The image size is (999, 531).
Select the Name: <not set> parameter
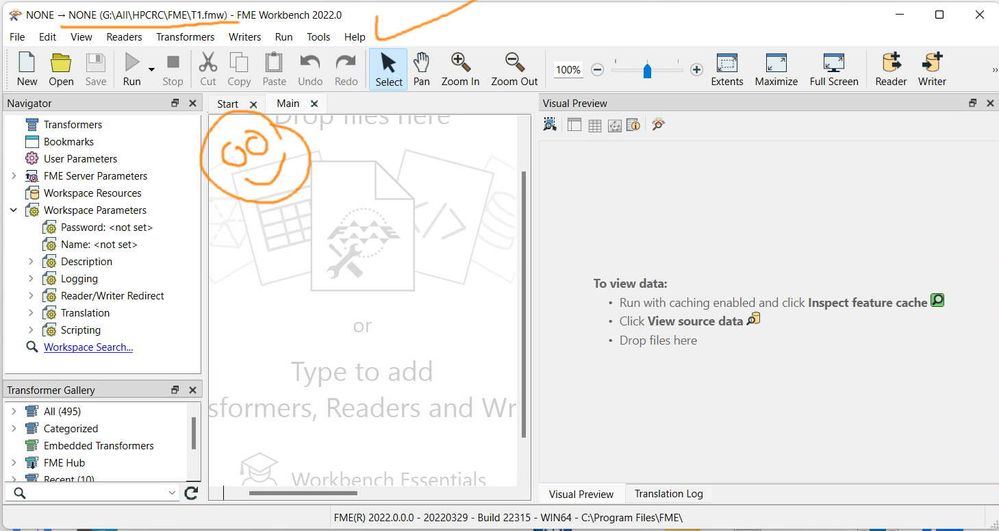(99, 245)
